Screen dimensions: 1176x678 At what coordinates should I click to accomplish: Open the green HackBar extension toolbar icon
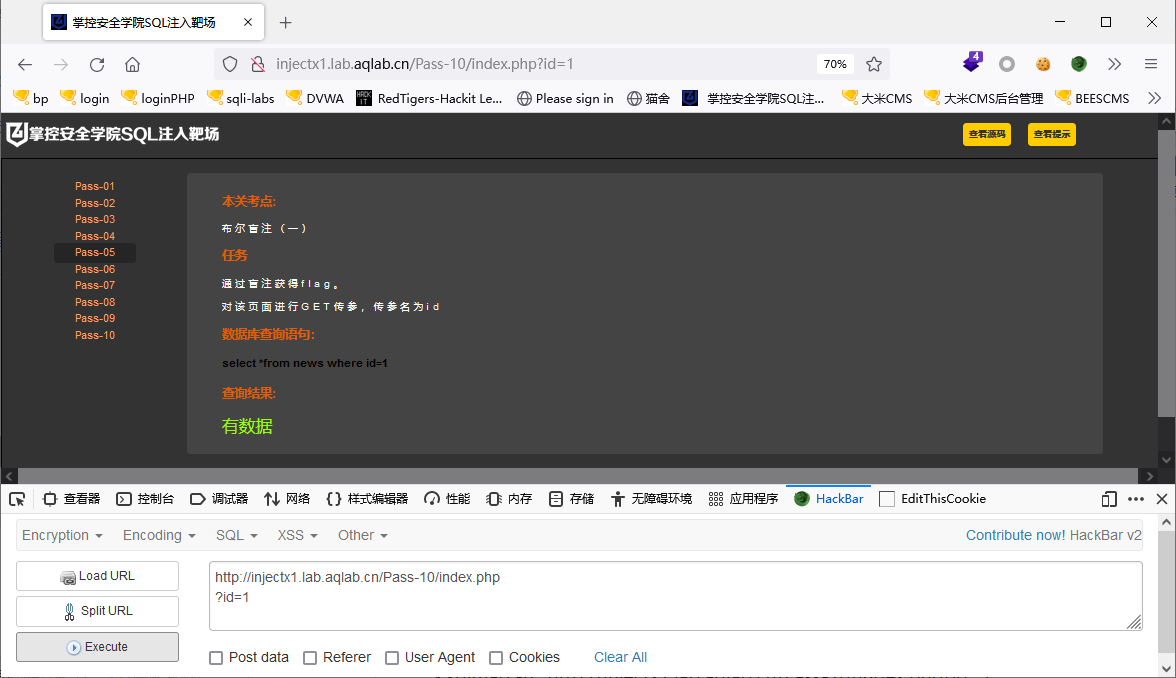1078,64
